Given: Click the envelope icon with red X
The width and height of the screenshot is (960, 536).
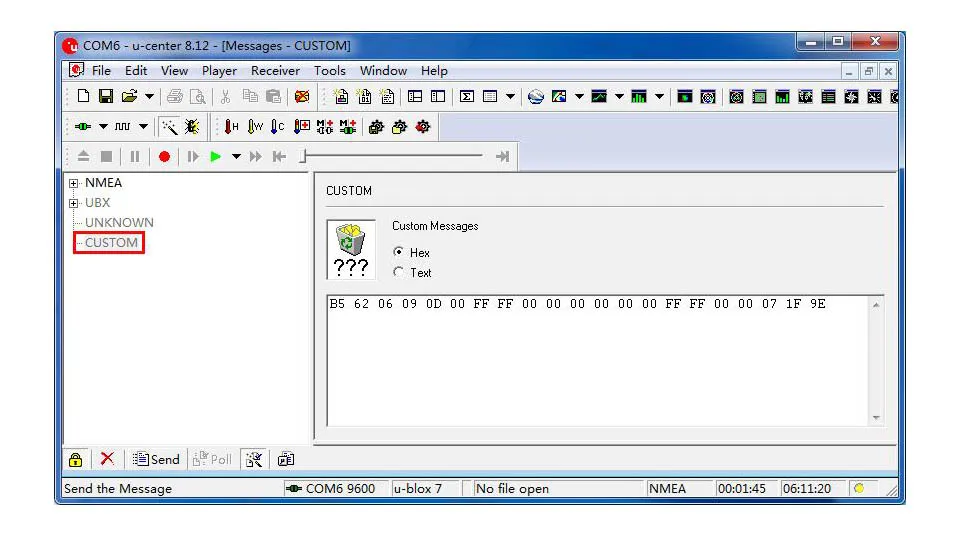Looking at the screenshot, I should (x=302, y=96).
